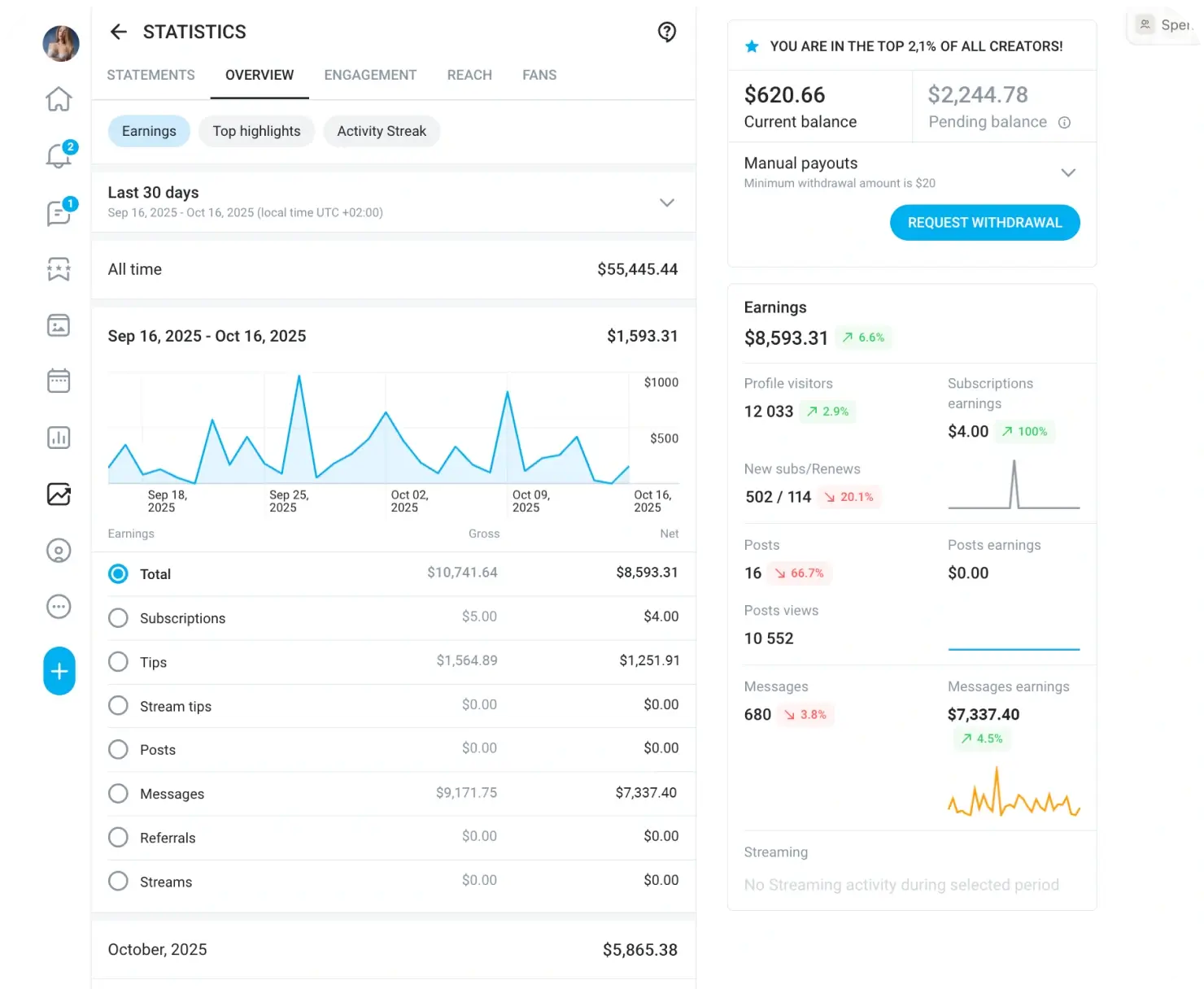Image resolution: width=1204 pixels, height=989 pixels.
Task: Open the home feed icon in sidebar
Action: tap(59, 99)
